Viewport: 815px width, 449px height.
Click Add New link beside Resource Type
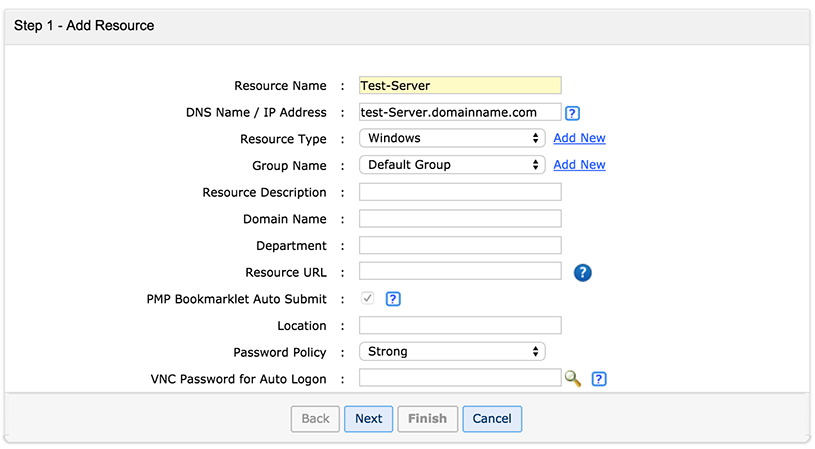tap(579, 138)
